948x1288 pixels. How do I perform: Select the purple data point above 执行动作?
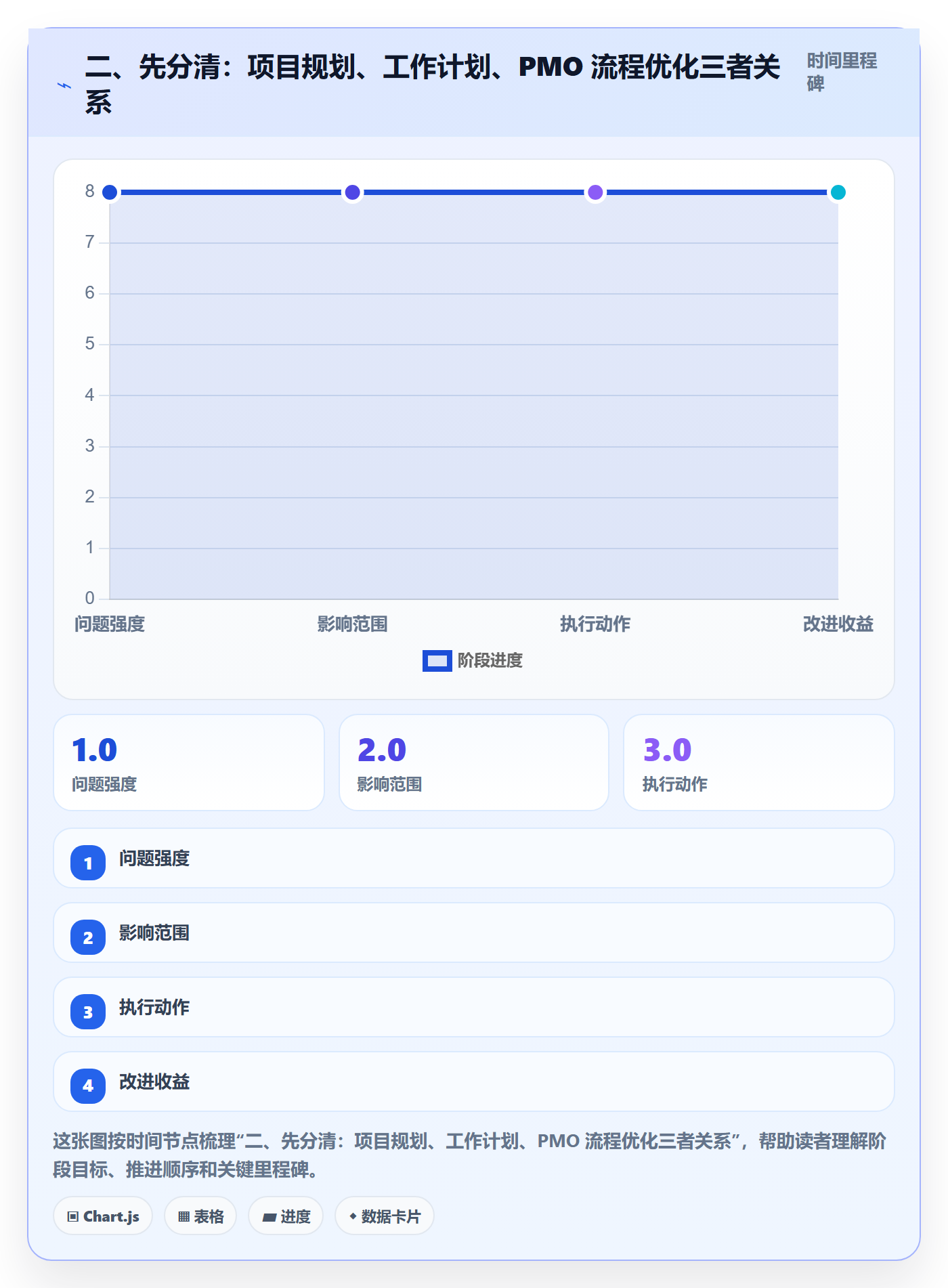tap(595, 192)
